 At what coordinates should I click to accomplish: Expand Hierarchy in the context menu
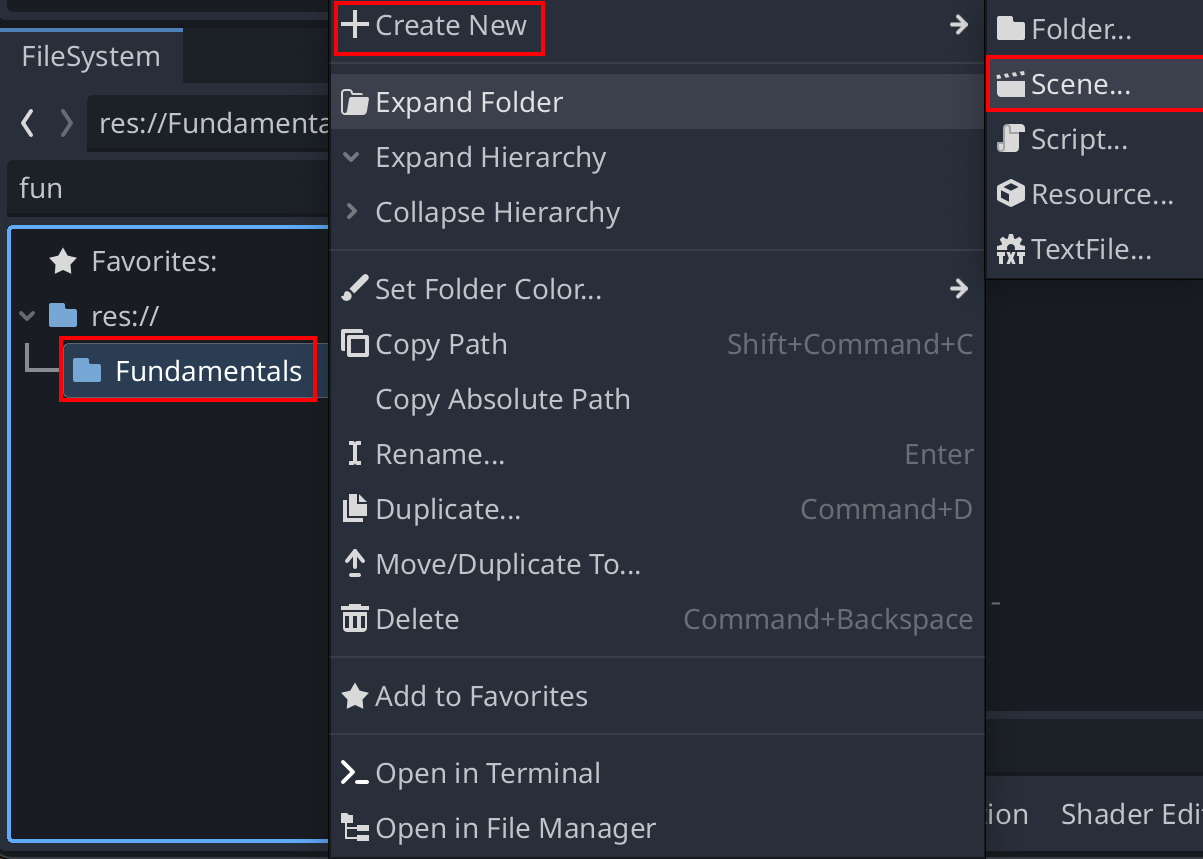point(490,157)
